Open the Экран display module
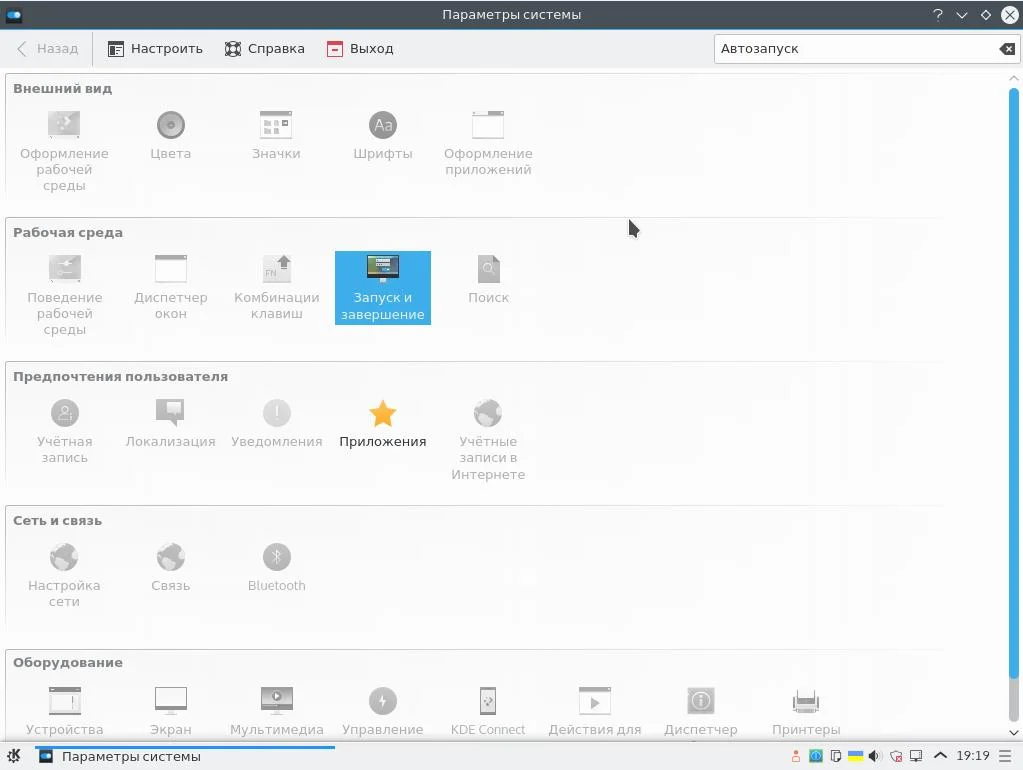Viewport: 1023px width, 770px height. tap(170, 711)
